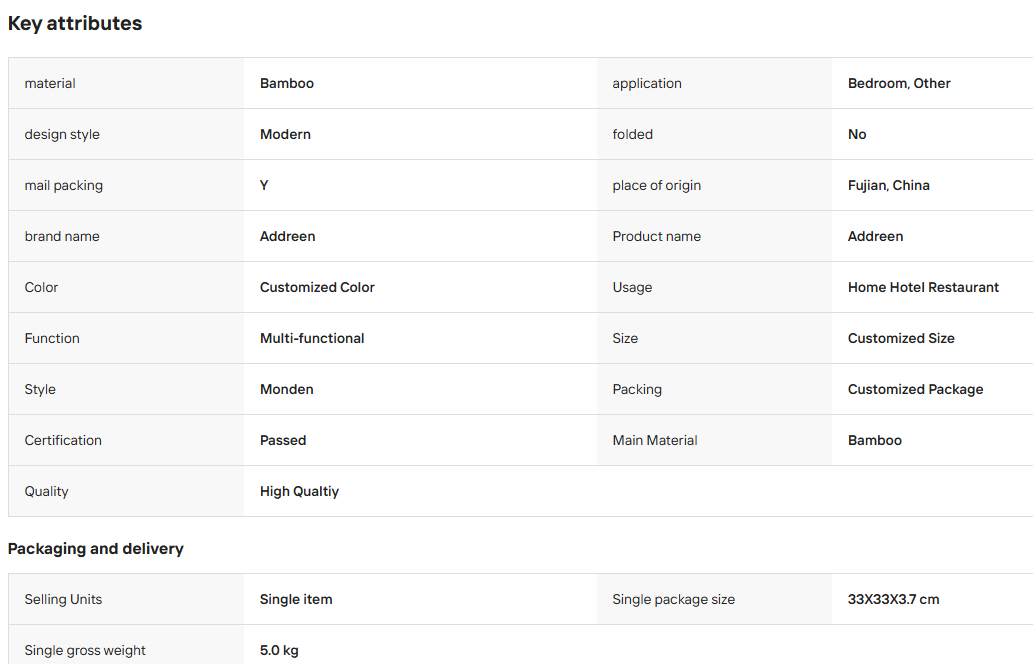Click the Multi-functional function value
The height and width of the screenshot is (664, 1033).
(312, 339)
